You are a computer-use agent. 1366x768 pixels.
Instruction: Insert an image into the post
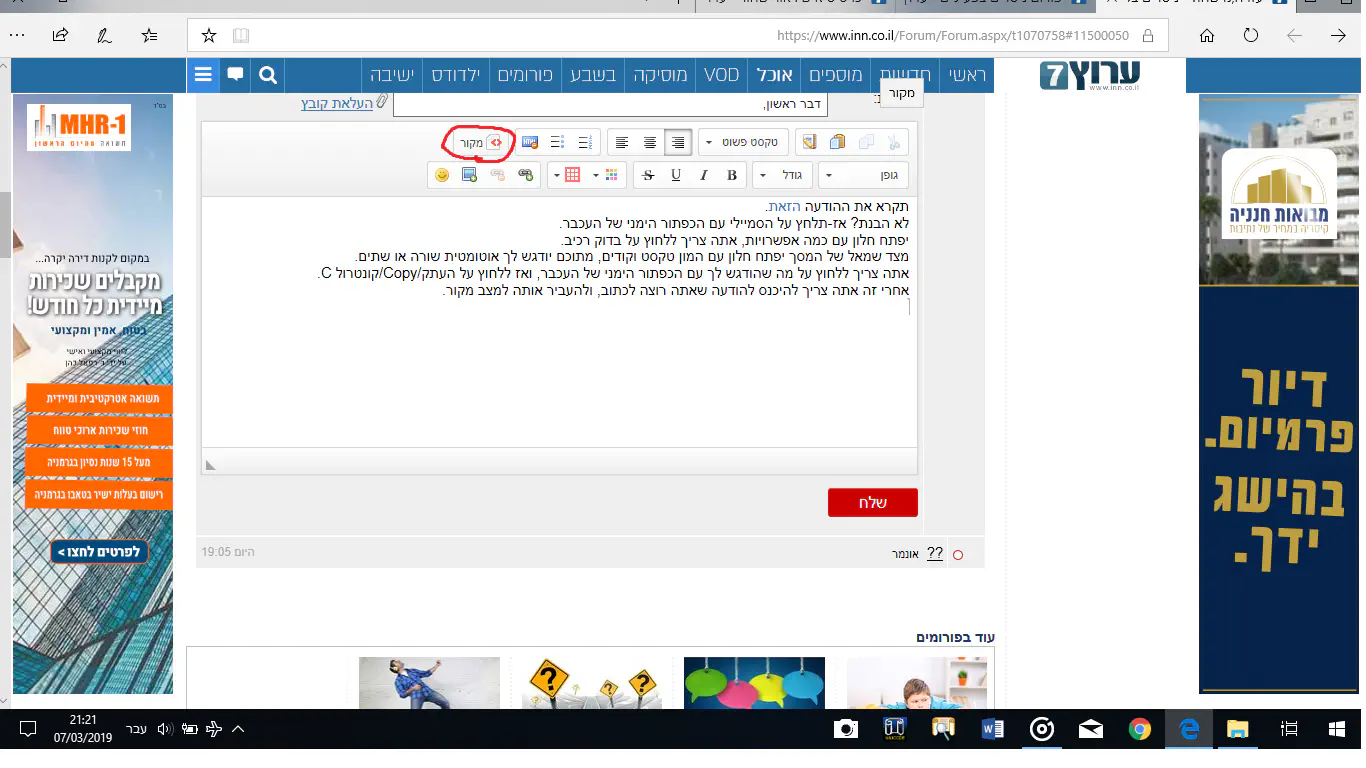point(469,175)
